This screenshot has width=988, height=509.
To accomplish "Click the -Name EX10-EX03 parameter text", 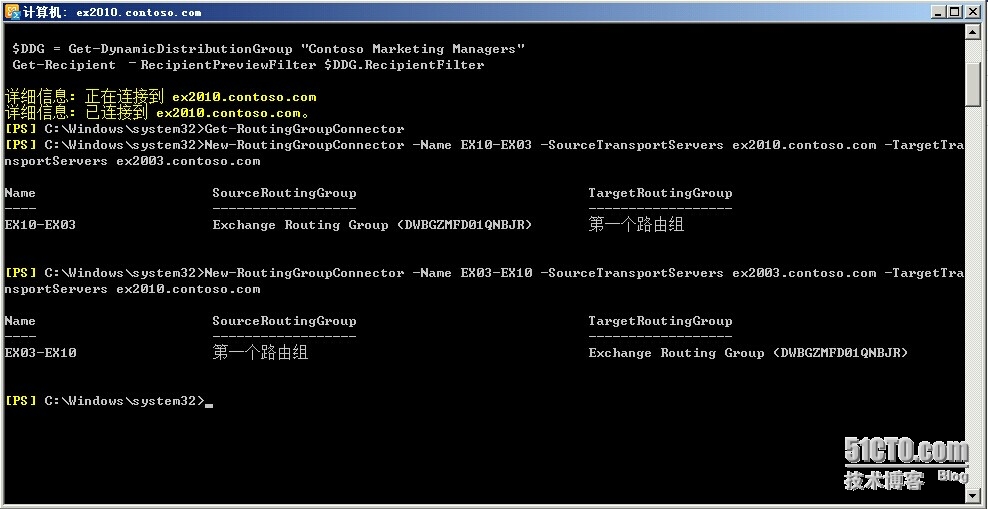I will tap(471, 146).
